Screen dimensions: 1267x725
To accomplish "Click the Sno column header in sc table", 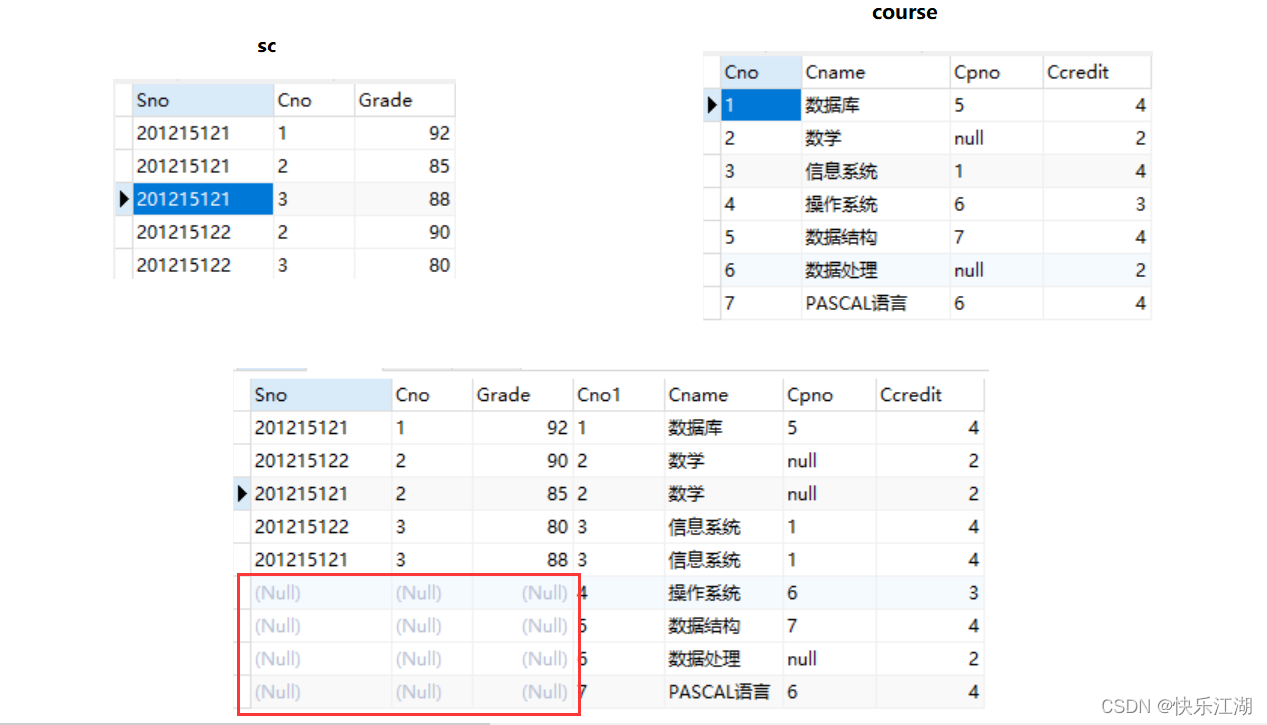I will pos(203,100).
